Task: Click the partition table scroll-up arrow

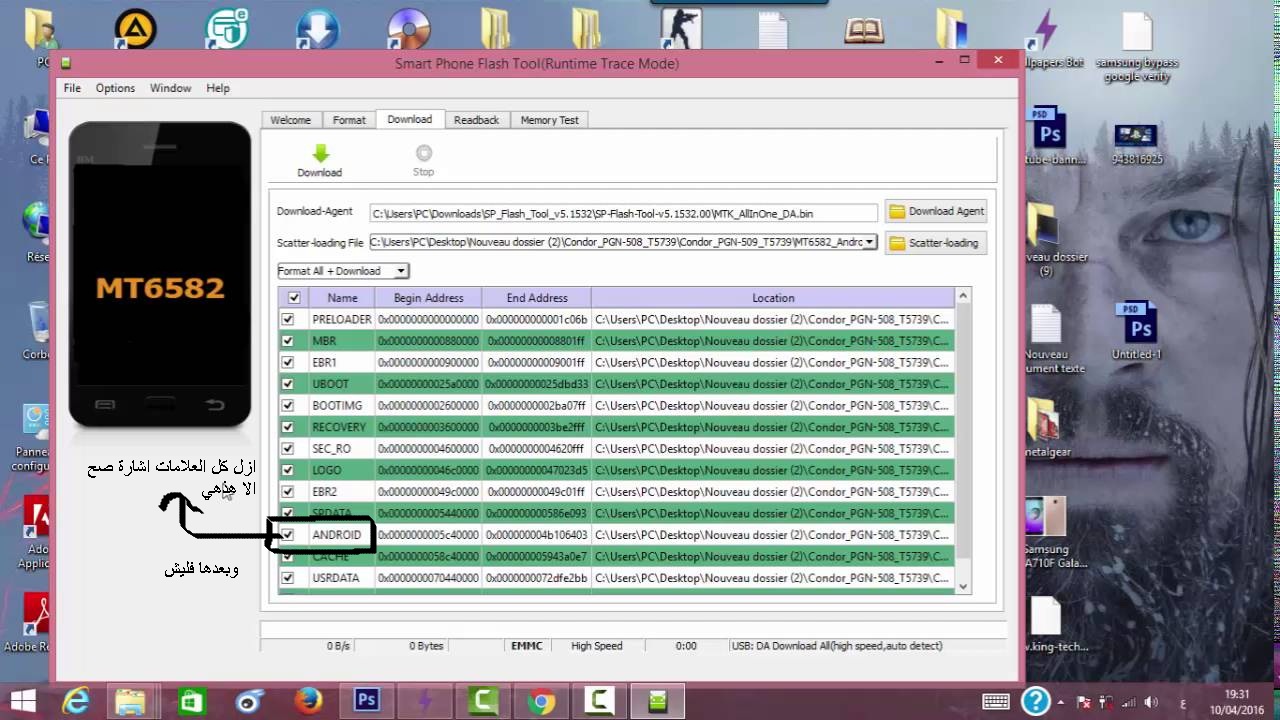Action: pos(963,296)
